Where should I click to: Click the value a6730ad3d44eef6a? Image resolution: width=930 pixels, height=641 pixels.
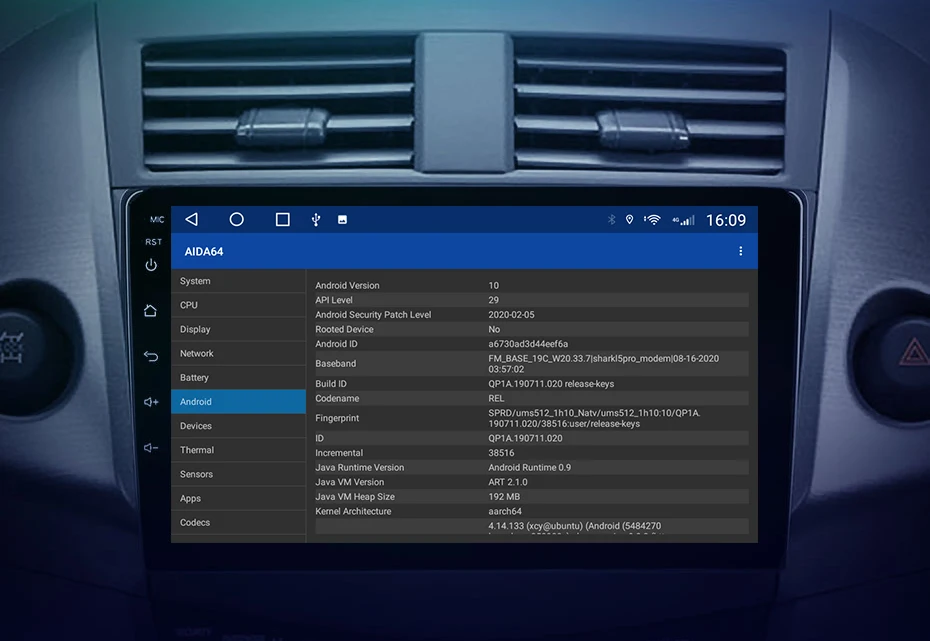point(528,344)
